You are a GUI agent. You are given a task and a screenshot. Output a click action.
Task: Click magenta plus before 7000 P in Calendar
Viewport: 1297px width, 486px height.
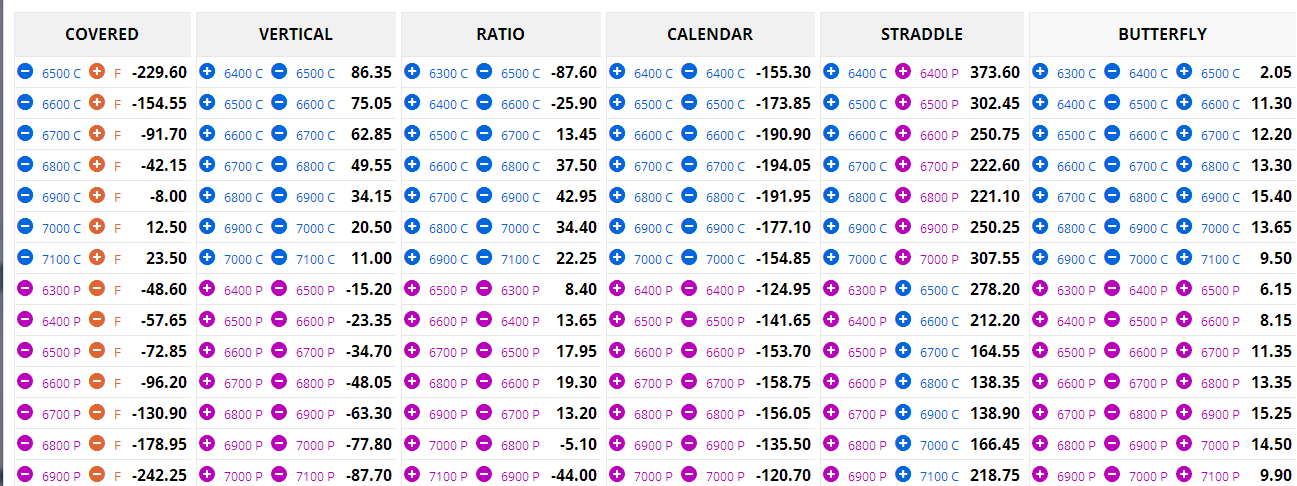[617, 475]
